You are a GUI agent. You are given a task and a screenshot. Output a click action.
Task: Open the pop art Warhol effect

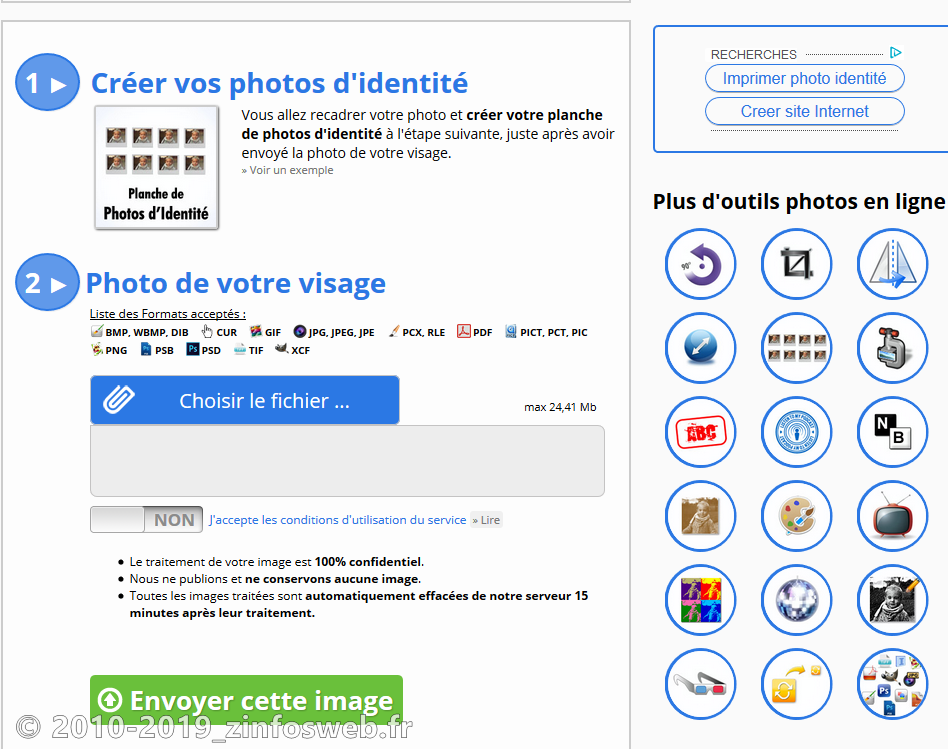(700, 600)
